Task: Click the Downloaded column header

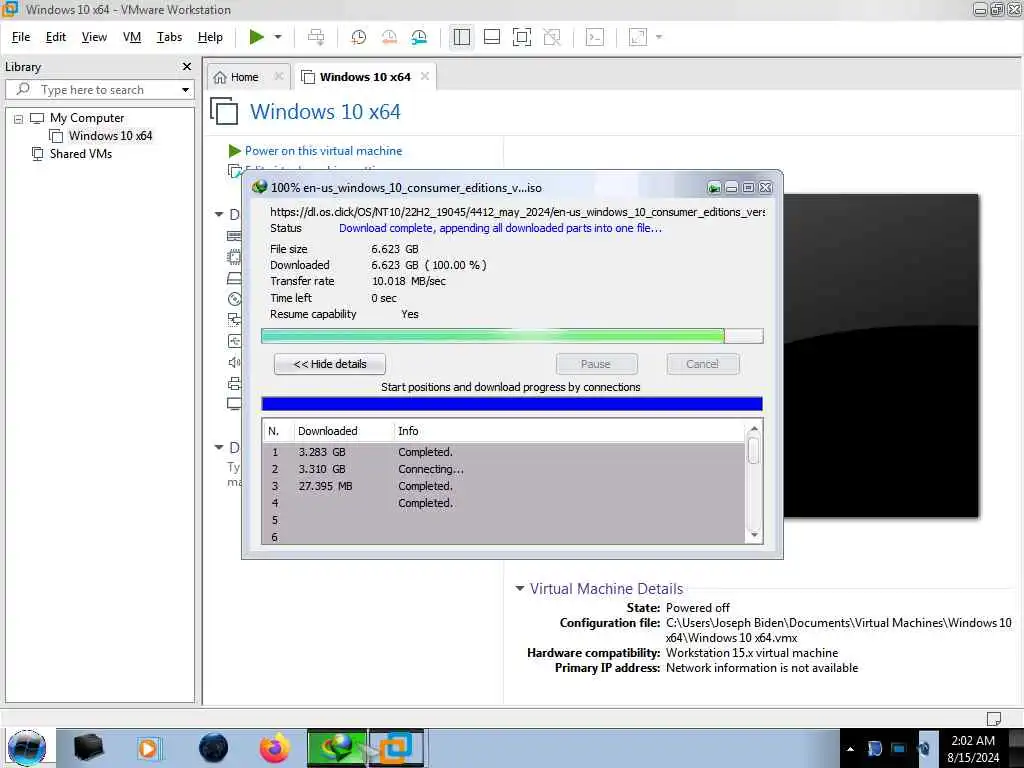Action: tap(328, 431)
